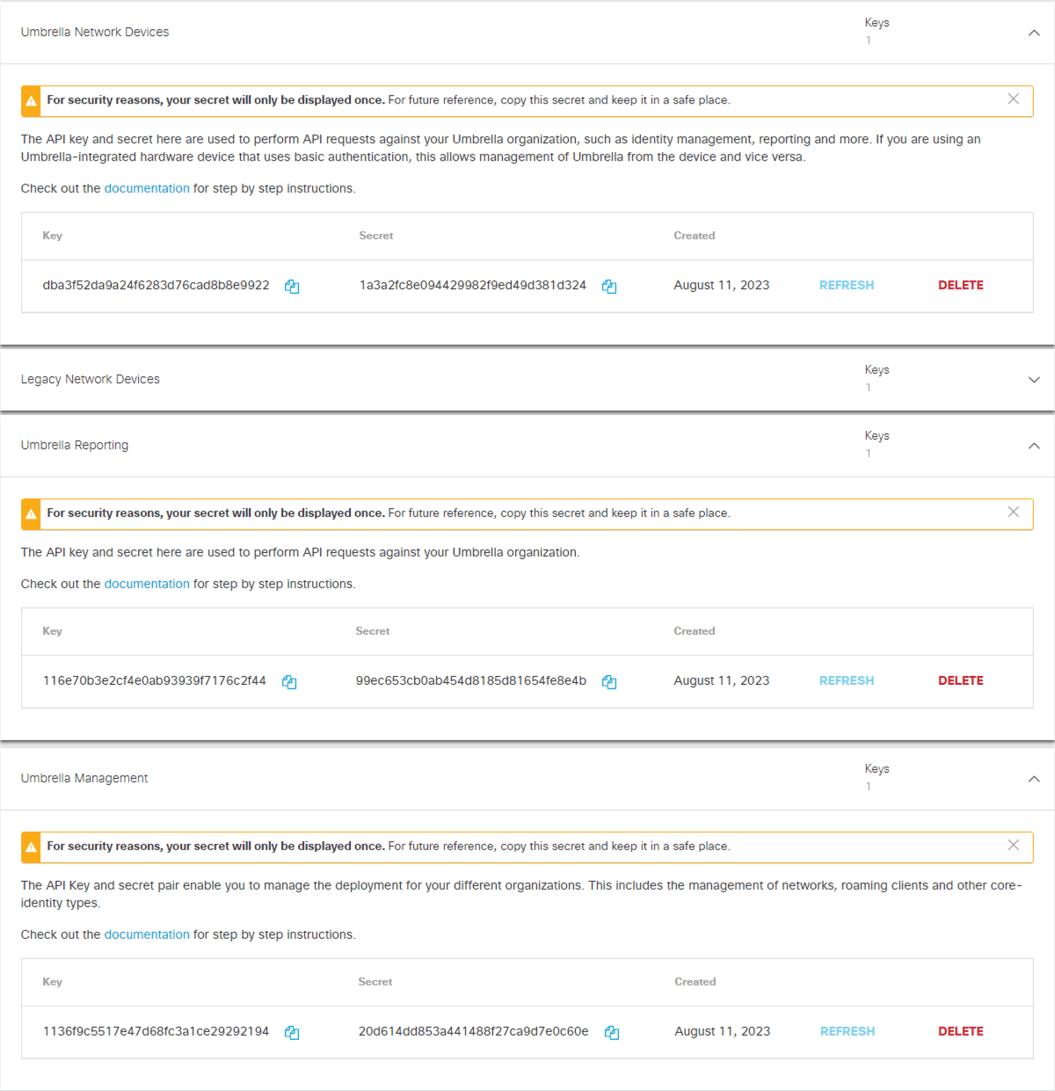Collapse the Umbrella Network Devices section
Screen dimensions: 1055x1091
click(1034, 33)
